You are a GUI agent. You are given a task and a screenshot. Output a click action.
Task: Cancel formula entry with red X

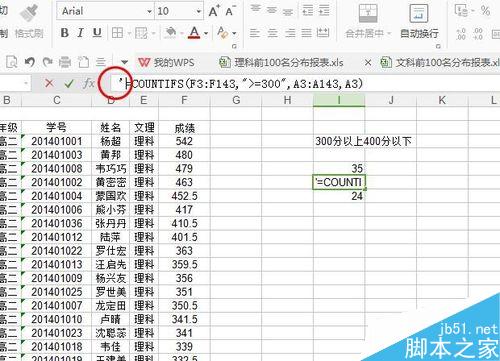49,83
